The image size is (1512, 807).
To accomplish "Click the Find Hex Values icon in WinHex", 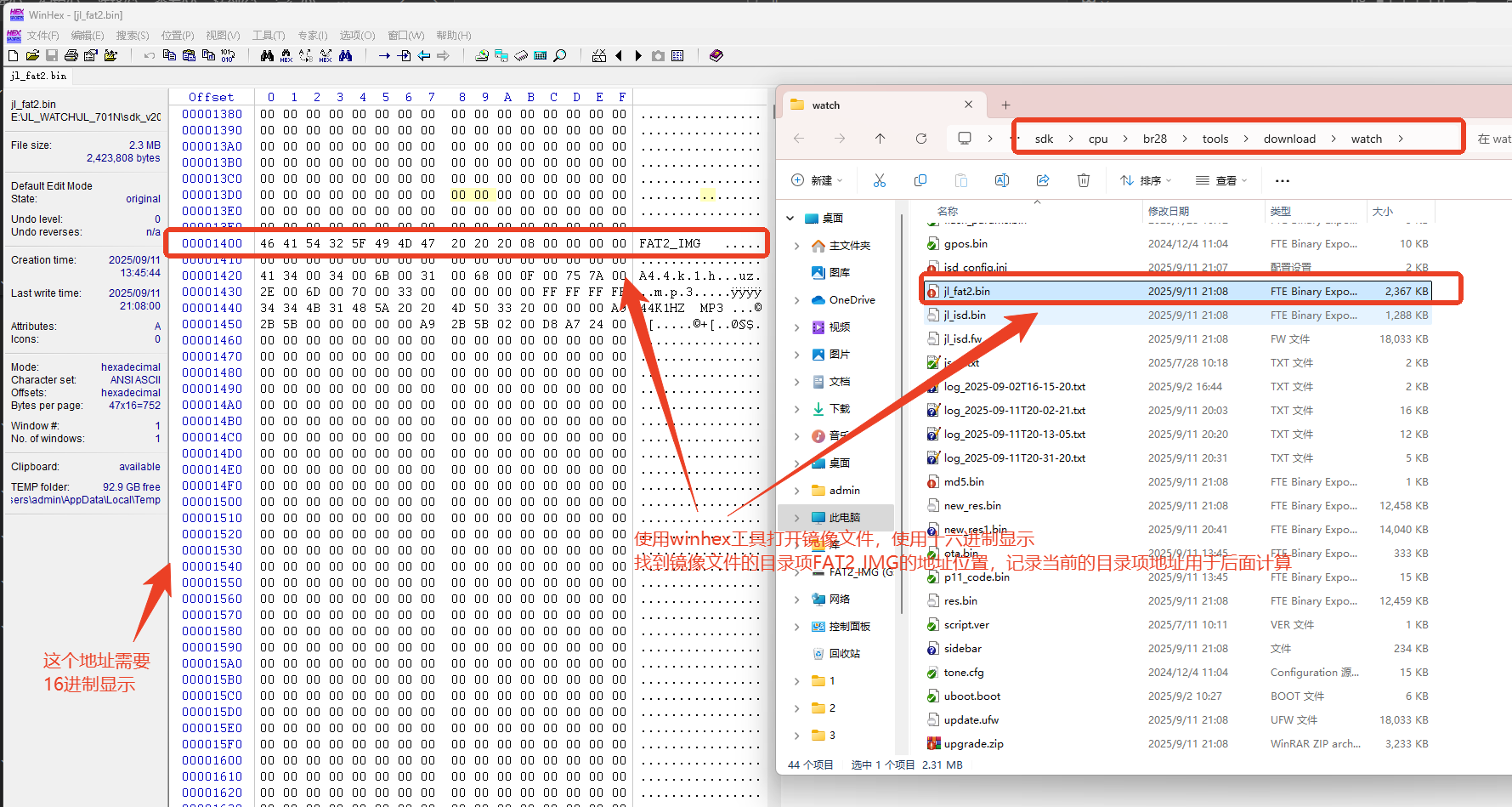I will tap(286, 55).
